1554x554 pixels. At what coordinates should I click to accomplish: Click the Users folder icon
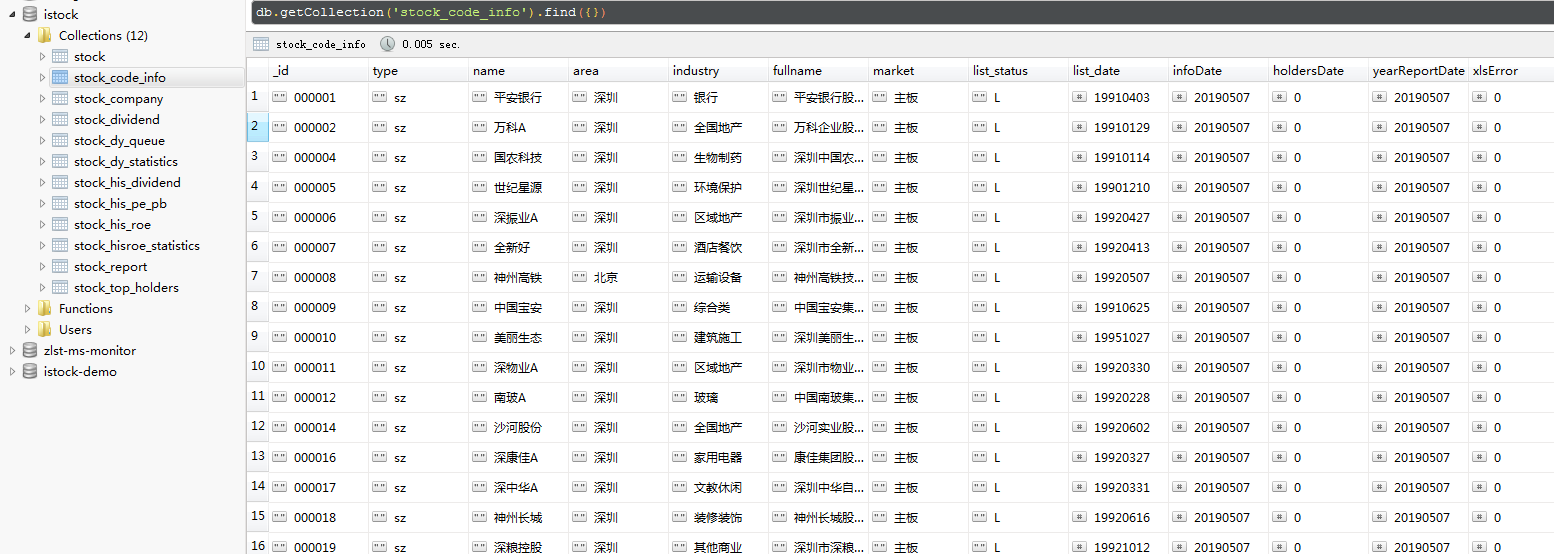[x=44, y=329]
